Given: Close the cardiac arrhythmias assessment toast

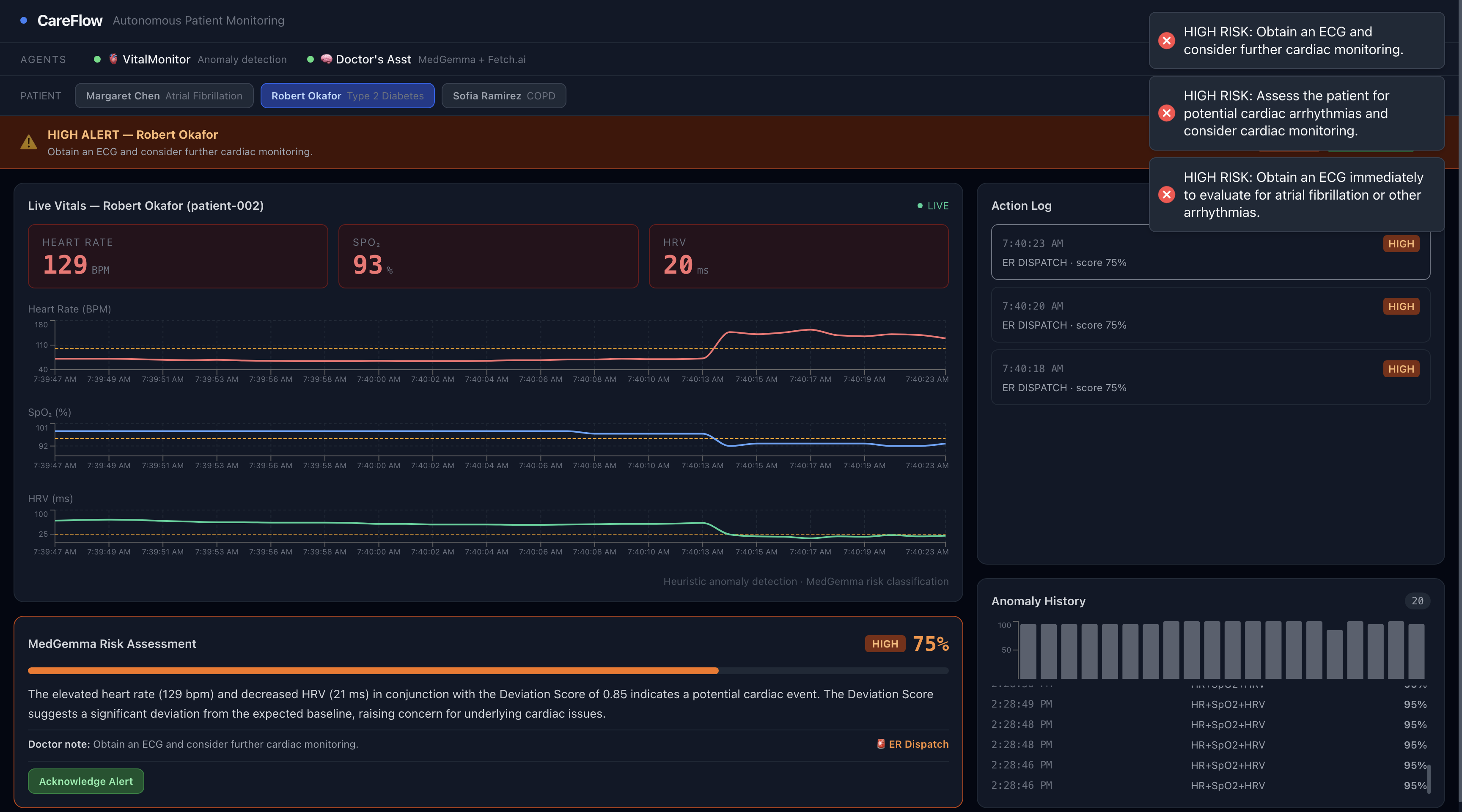Looking at the screenshot, I should click(1166, 113).
